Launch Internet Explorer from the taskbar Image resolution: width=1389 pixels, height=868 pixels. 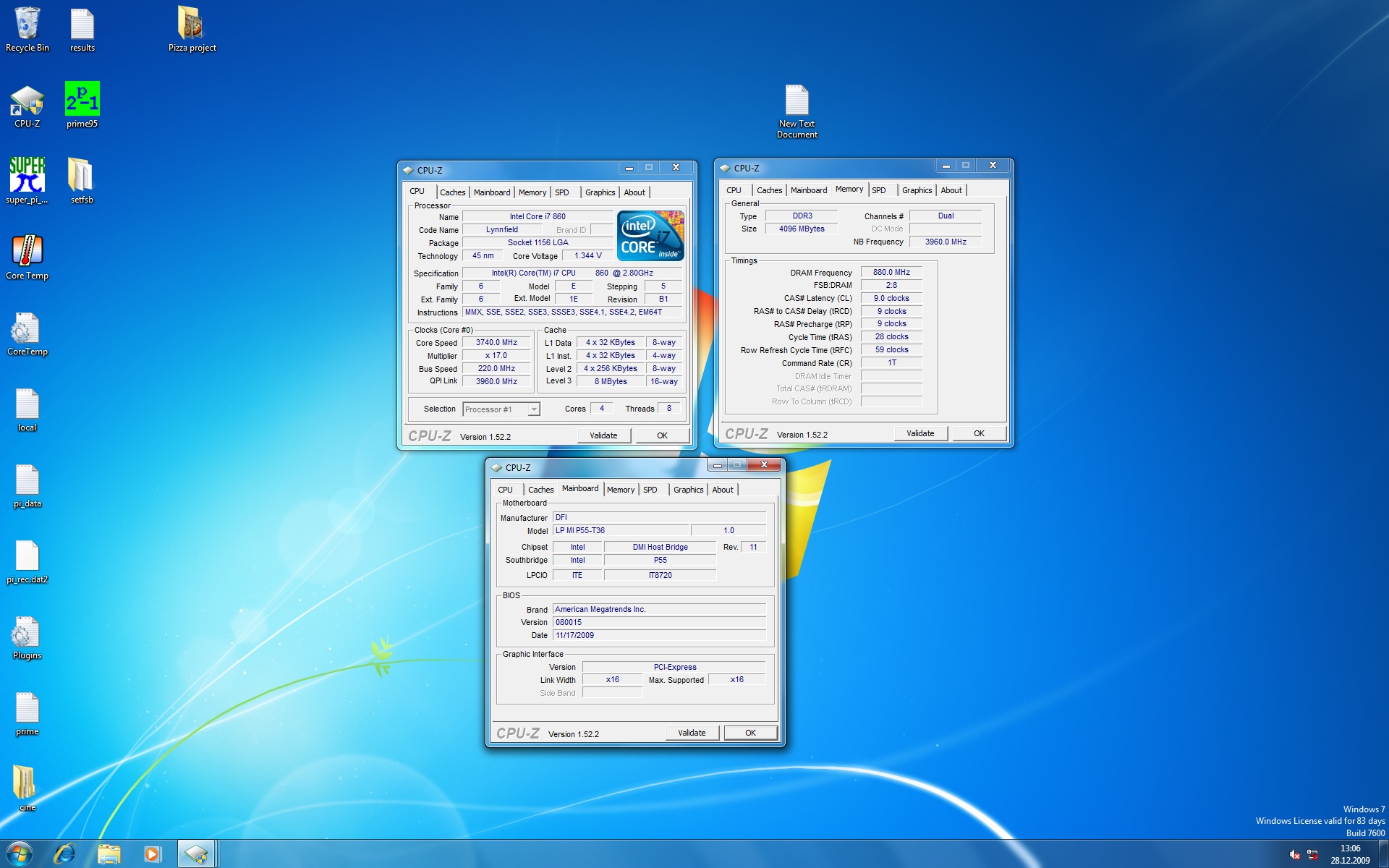pos(65,854)
